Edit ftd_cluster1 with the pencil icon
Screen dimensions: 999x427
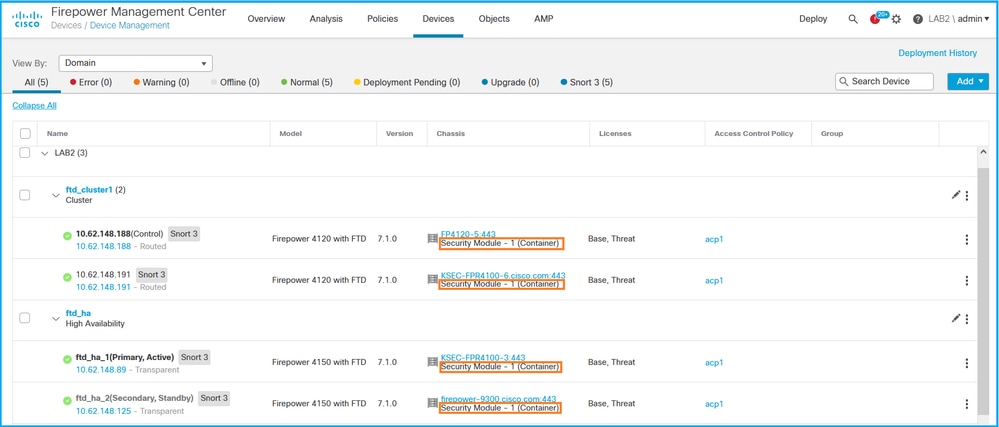956,195
